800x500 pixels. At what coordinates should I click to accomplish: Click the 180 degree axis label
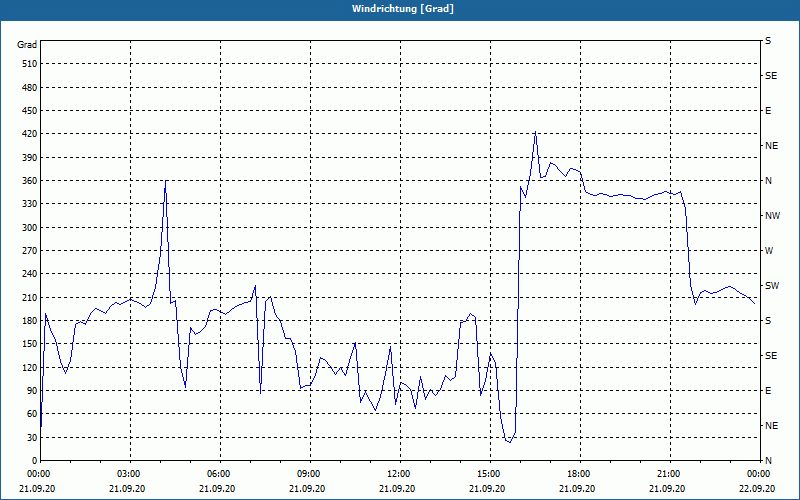click(30, 321)
